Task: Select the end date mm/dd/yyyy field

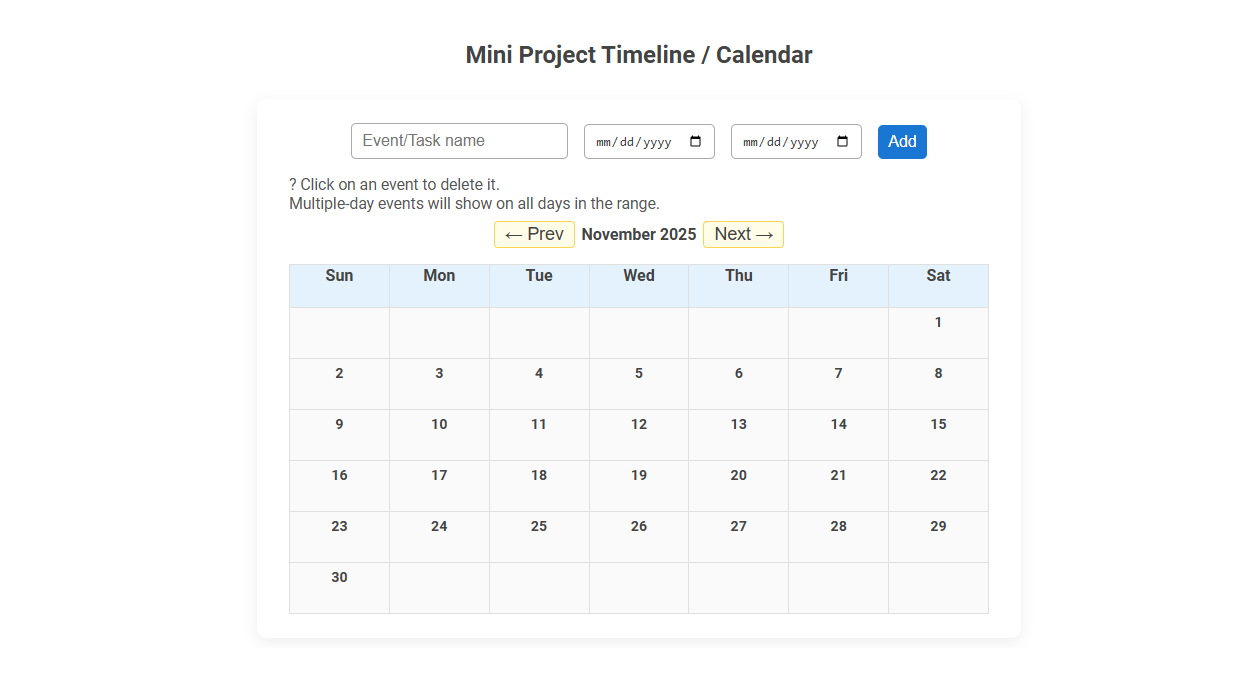Action: [x=780, y=141]
